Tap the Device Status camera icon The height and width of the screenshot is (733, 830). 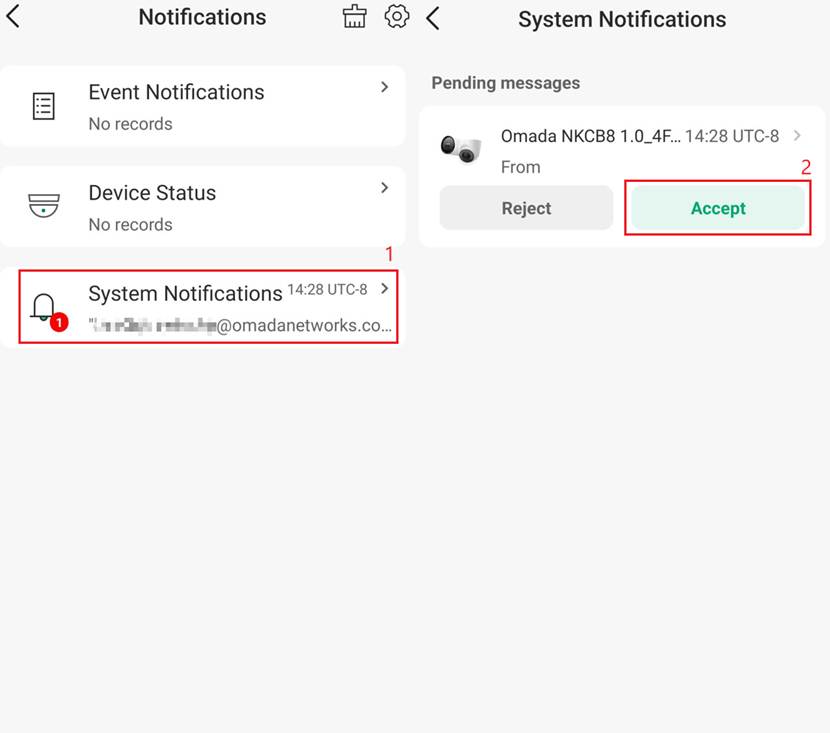(x=43, y=206)
